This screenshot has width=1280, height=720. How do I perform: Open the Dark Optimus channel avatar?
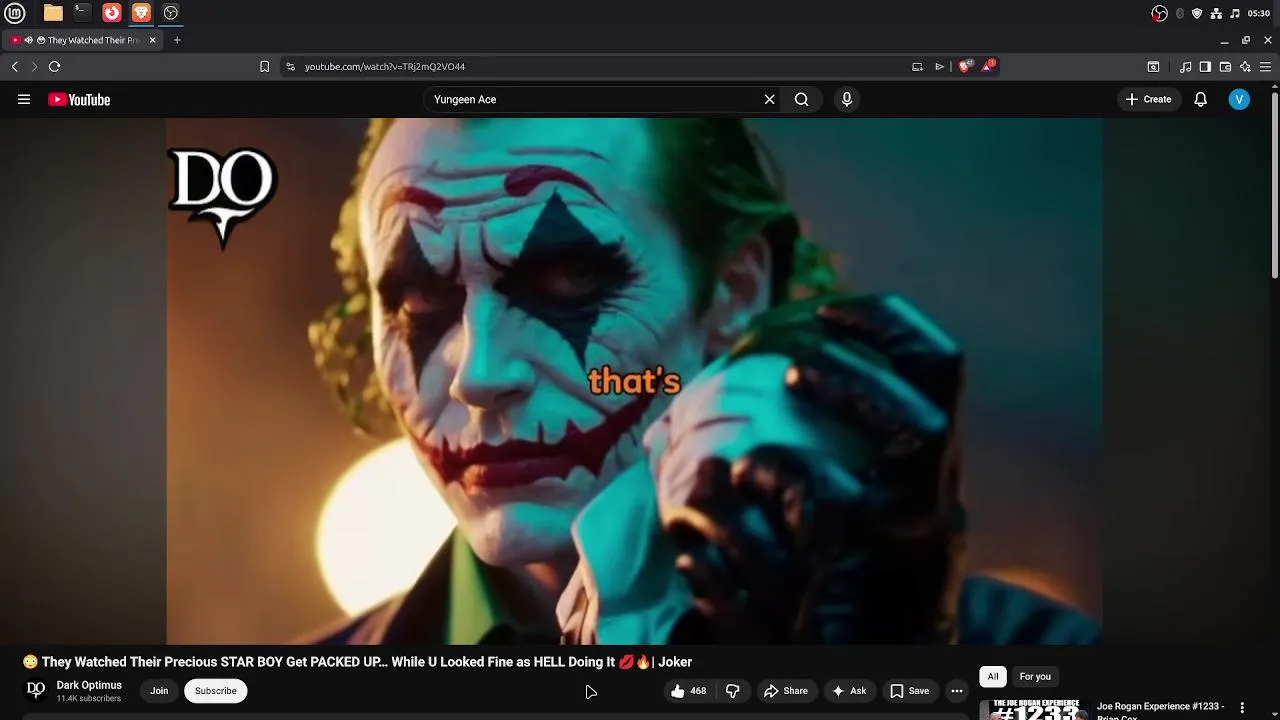(x=36, y=690)
